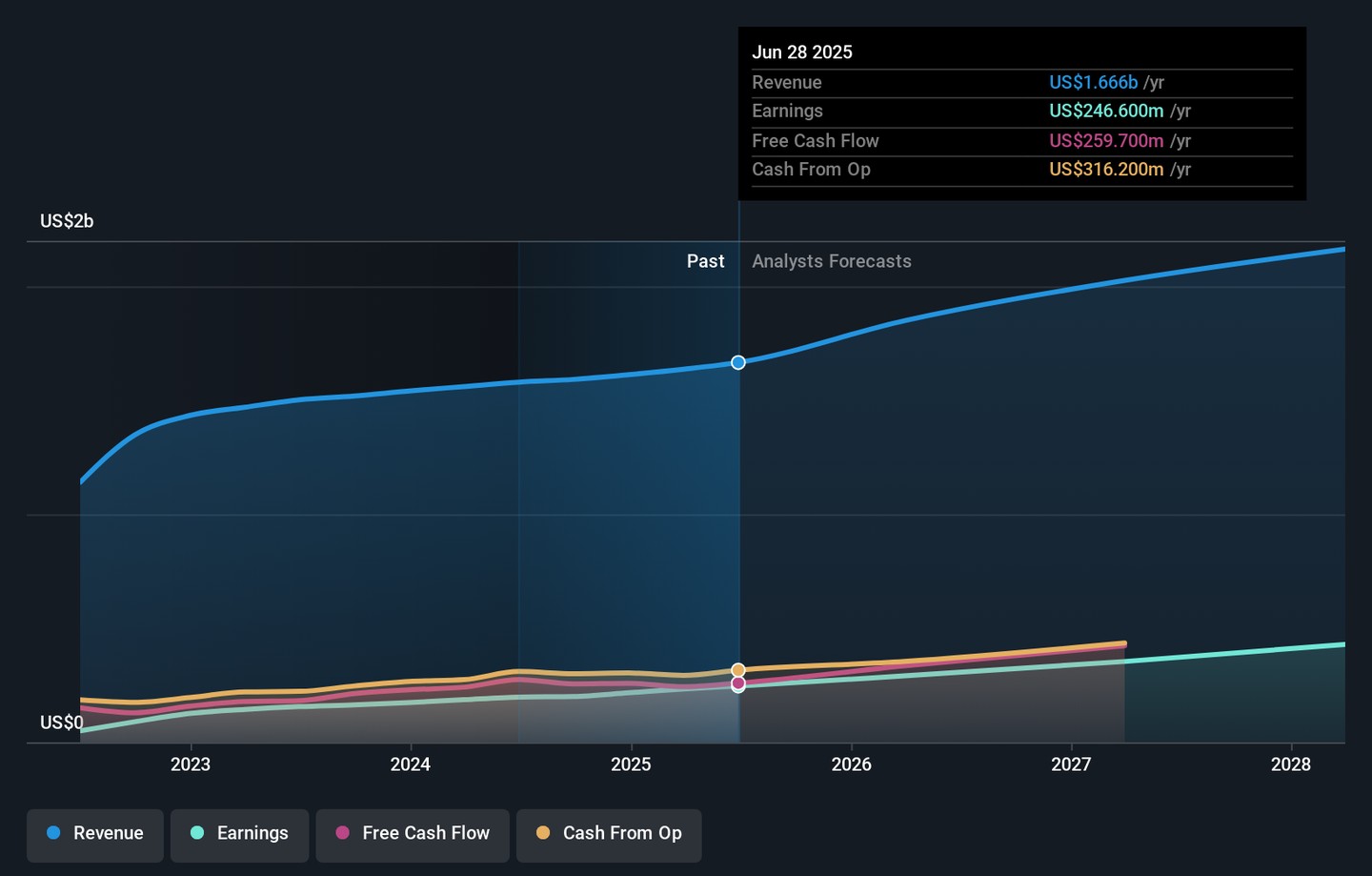1372x876 pixels.
Task: Click the blue Revenue legend dot
Action: 54,833
